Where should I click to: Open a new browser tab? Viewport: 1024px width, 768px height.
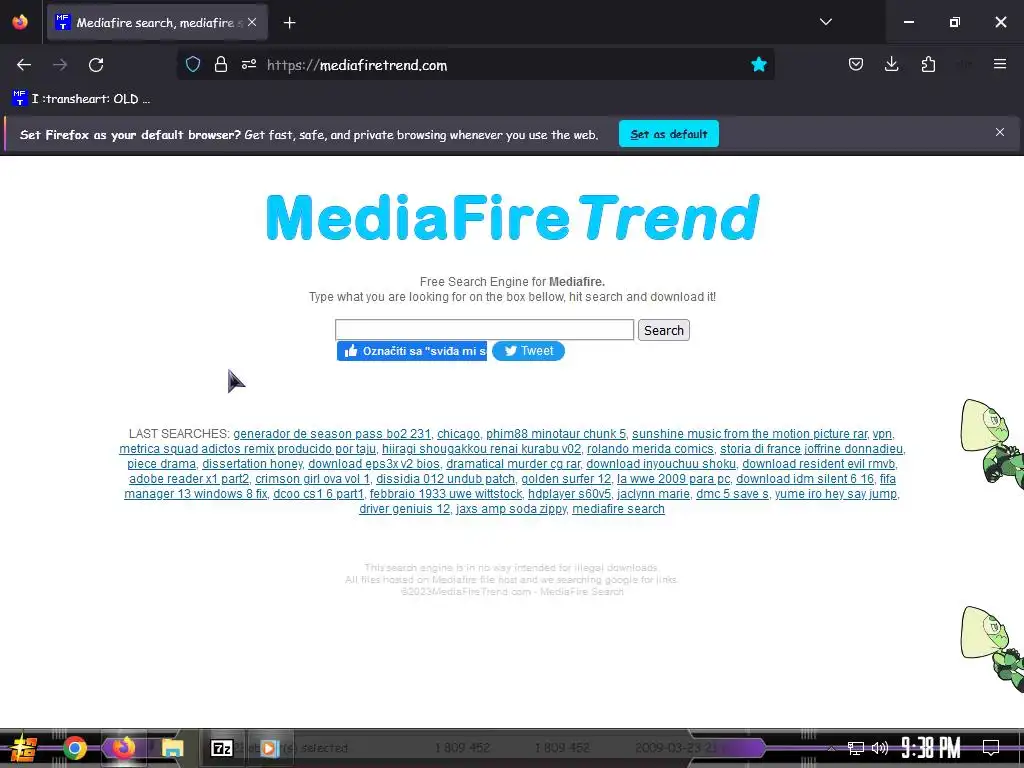289,23
